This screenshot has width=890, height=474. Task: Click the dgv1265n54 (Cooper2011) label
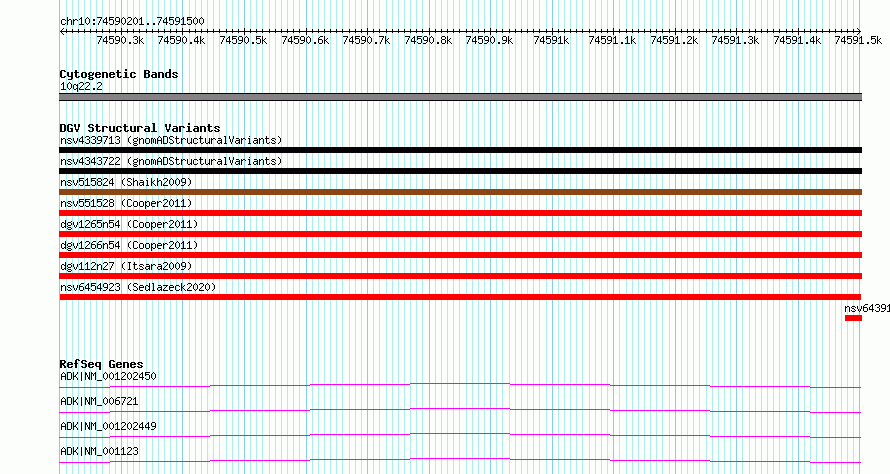pyautogui.click(x=129, y=224)
